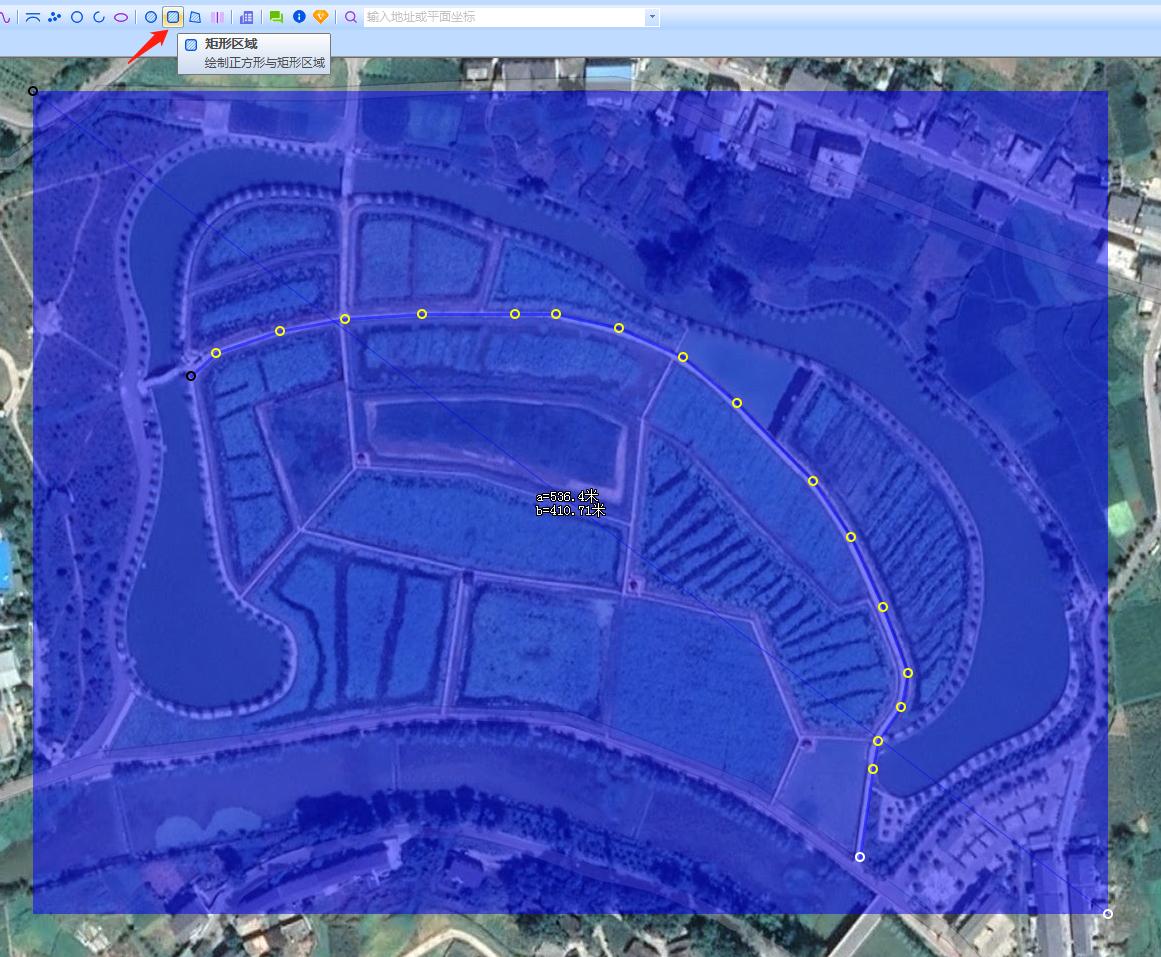Click the blue info icon

click(299, 17)
